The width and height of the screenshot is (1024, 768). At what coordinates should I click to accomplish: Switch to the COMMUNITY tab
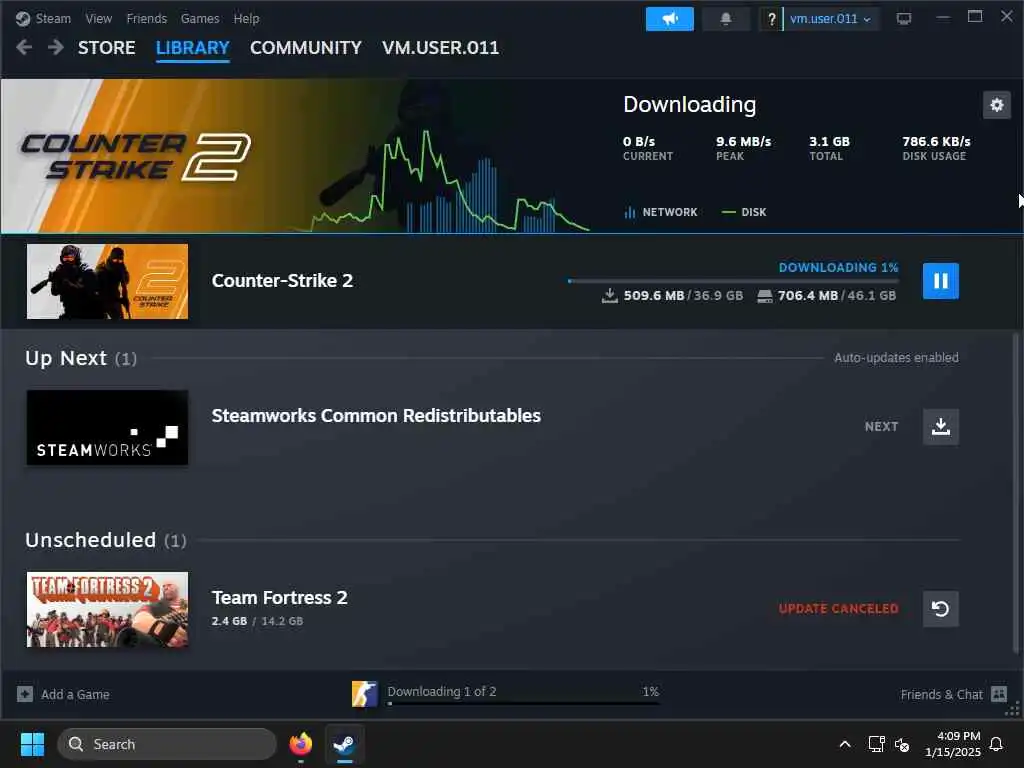[x=306, y=48]
